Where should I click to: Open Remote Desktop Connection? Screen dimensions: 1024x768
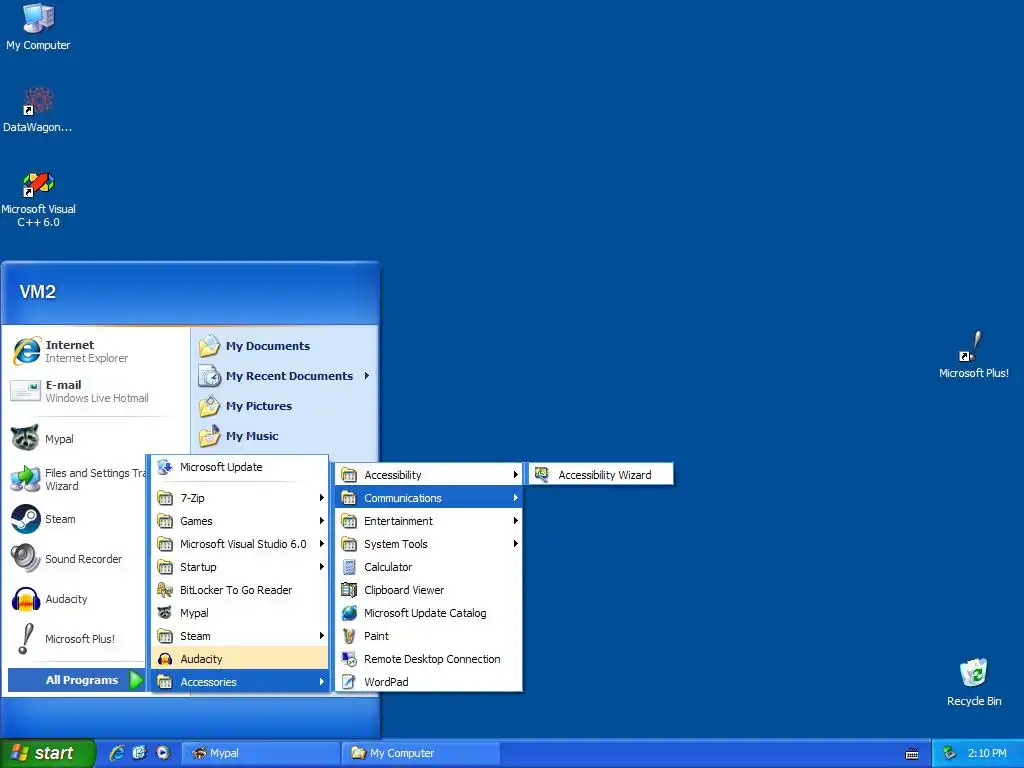coord(428,659)
